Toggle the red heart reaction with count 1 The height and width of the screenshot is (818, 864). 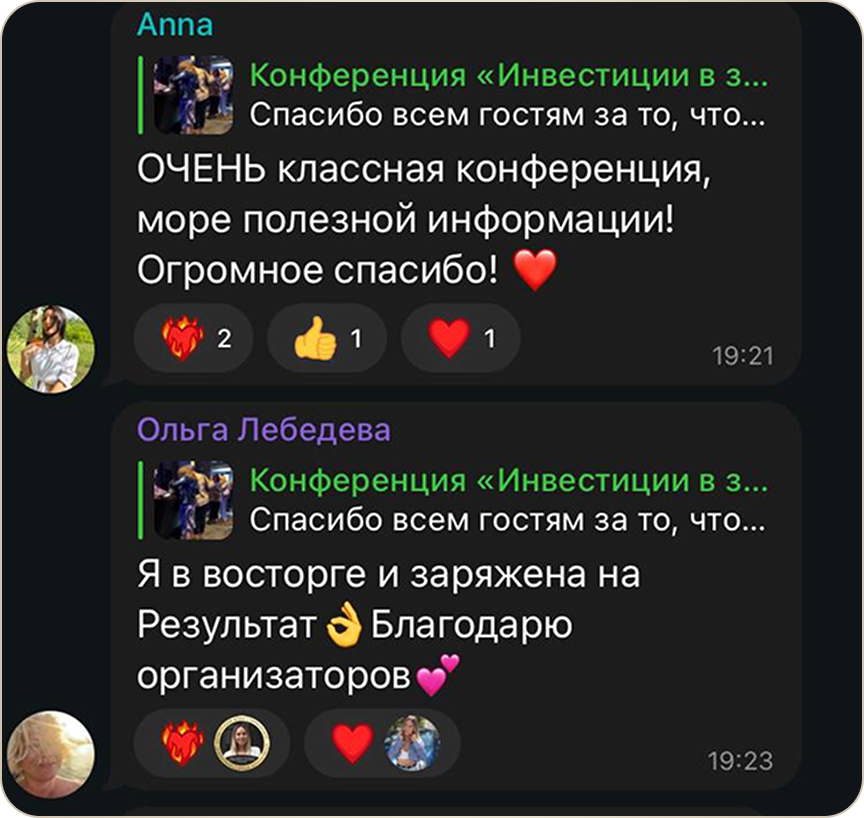point(461,338)
